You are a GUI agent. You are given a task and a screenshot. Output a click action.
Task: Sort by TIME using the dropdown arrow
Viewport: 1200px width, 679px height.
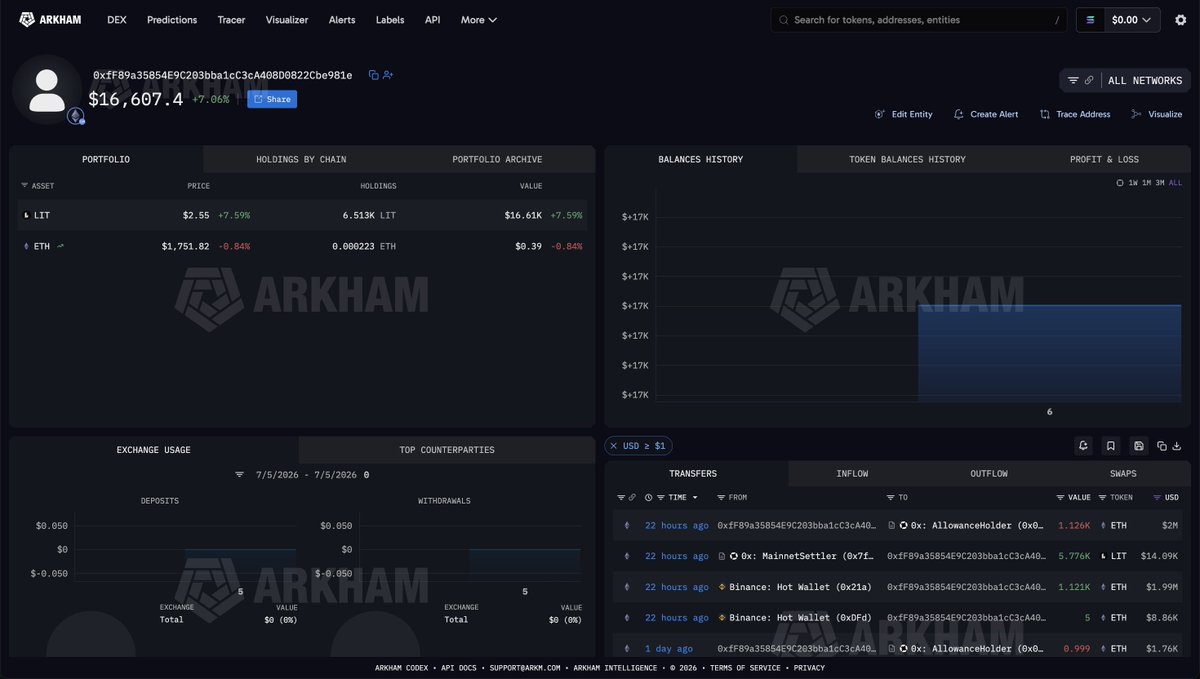[x=695, y=497]
